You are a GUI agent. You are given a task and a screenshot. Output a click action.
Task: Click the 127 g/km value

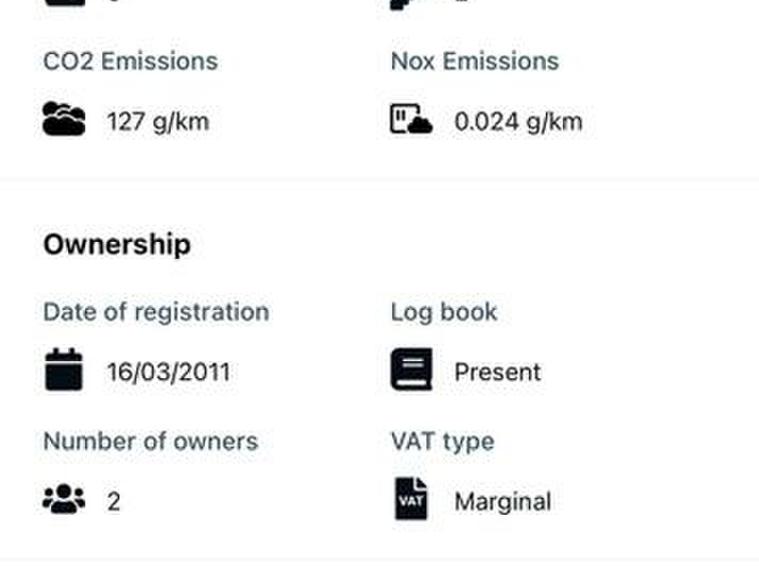click(x=158, y=122)
